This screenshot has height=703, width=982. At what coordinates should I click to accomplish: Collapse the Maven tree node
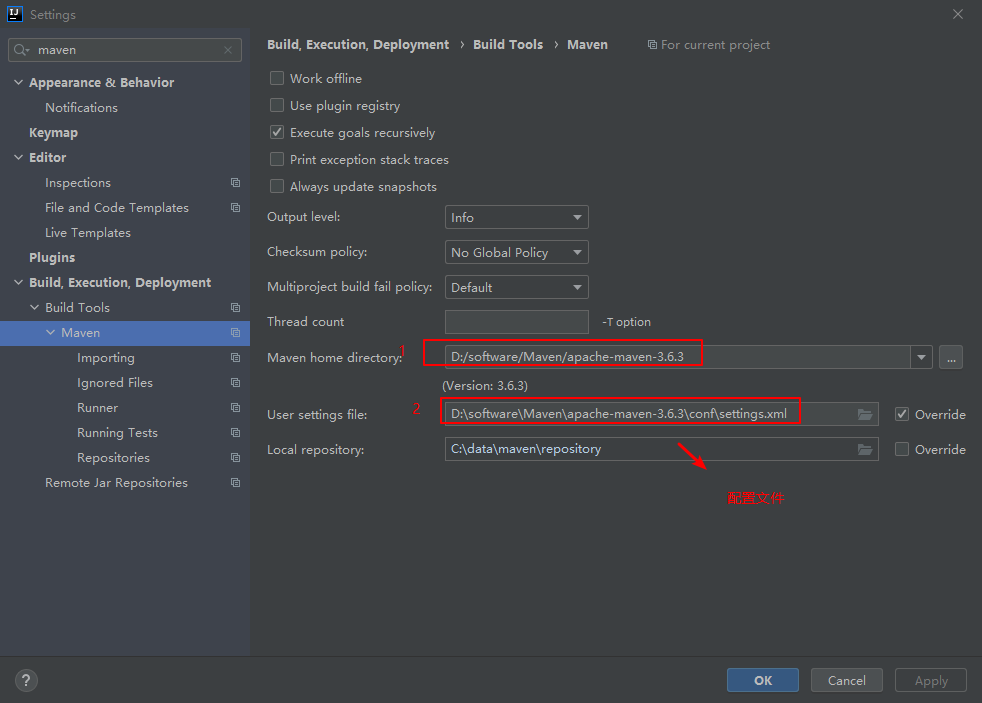[51, 333]
